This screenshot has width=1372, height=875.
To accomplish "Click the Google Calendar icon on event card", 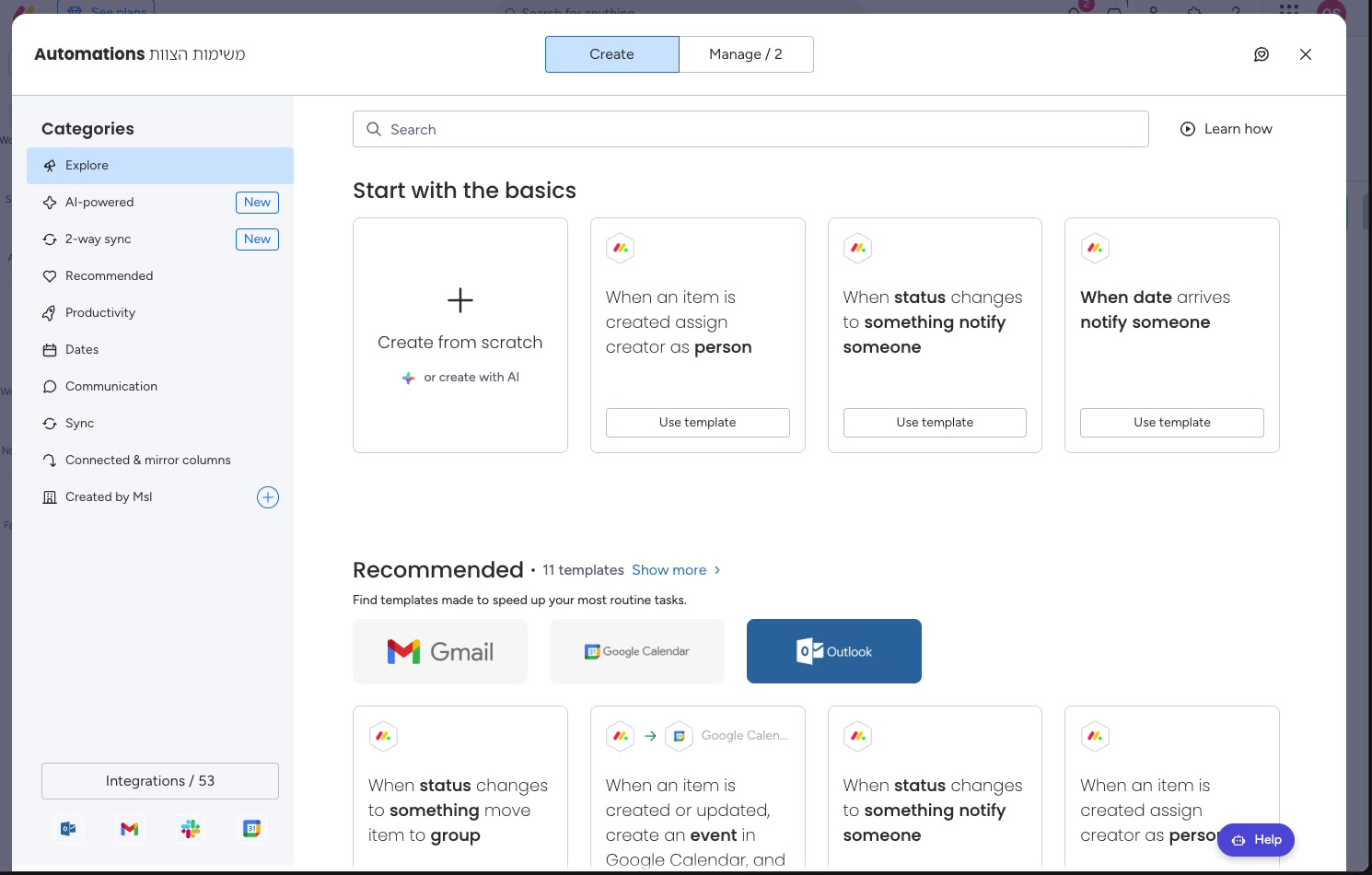I will 680,736.
